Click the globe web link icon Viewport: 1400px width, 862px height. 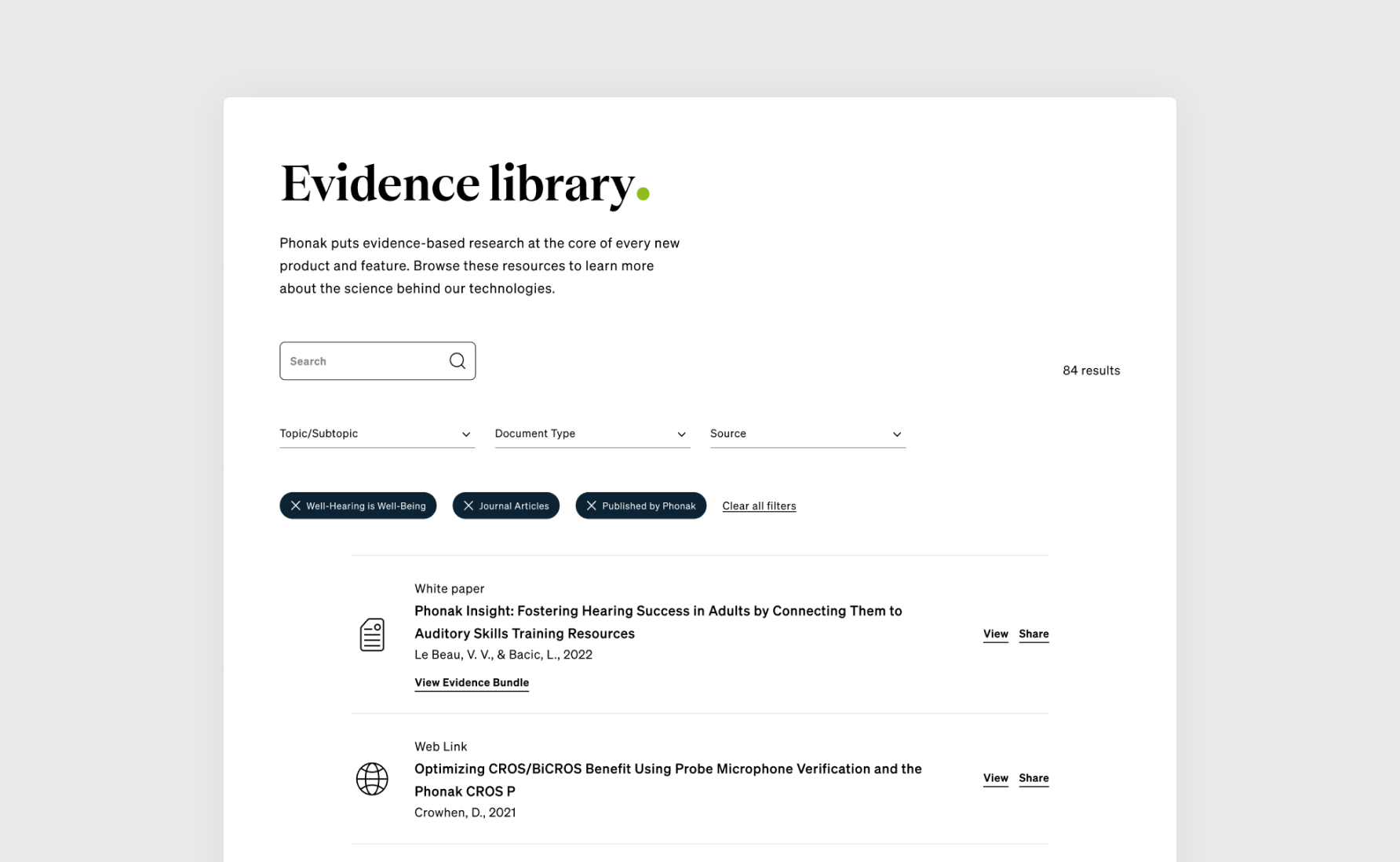(x=372, y=779)
